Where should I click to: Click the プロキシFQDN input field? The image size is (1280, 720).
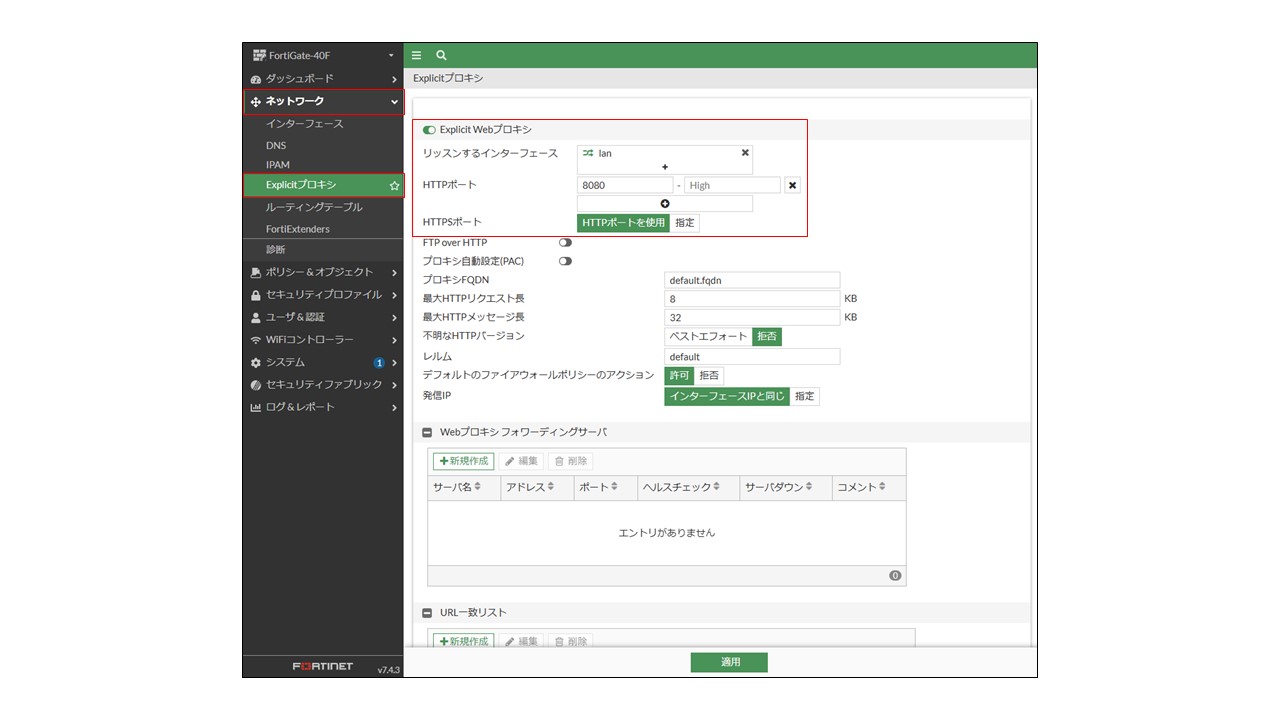pos(752,281)
